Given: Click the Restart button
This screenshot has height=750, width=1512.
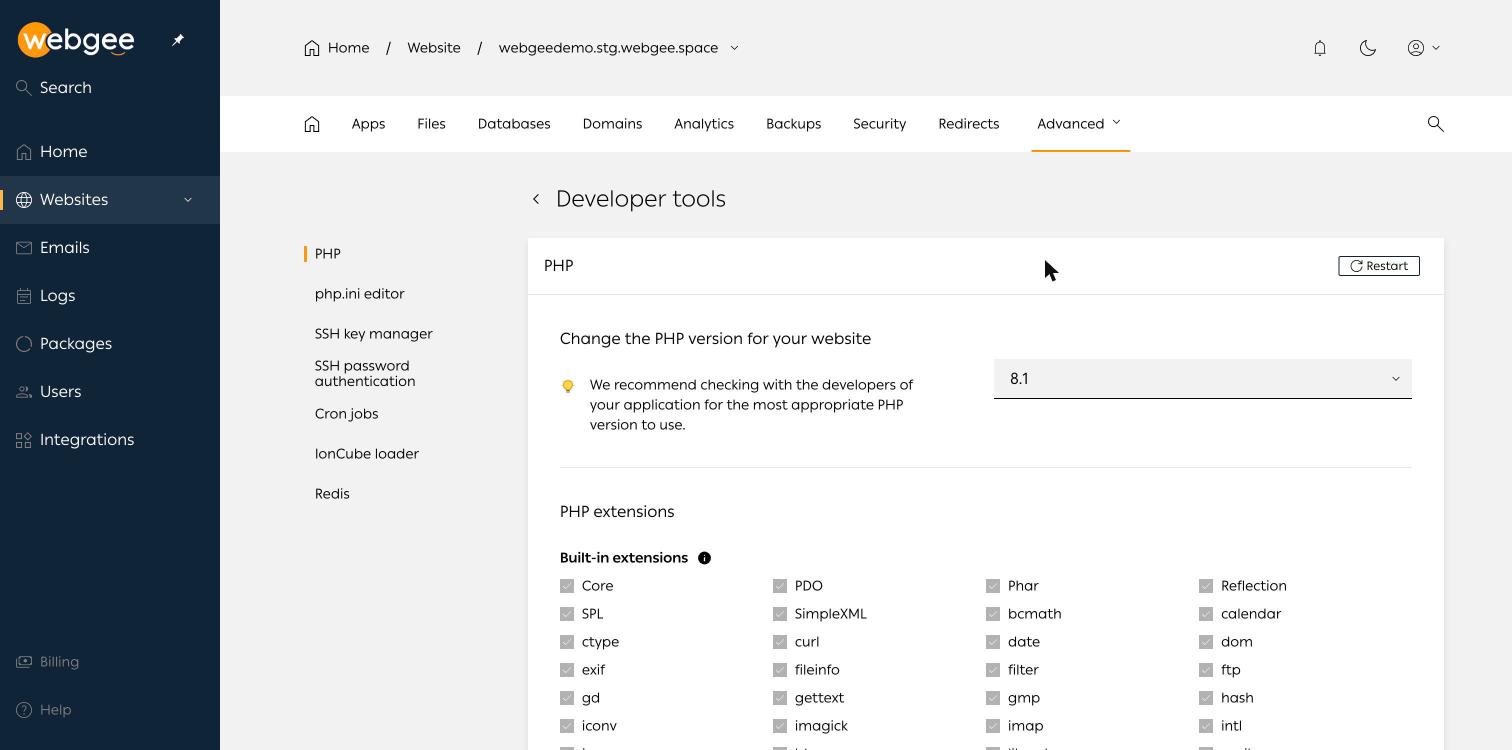Looking at the screenshot, I should click(1379, 266).
